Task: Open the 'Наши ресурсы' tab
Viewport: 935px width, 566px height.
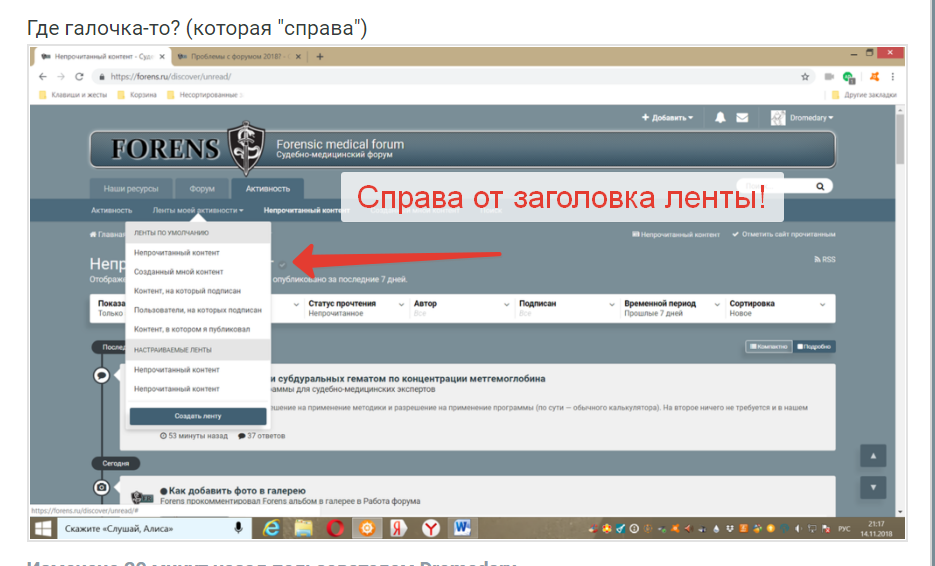Action: pyautogui.click(x=131, y=188)
